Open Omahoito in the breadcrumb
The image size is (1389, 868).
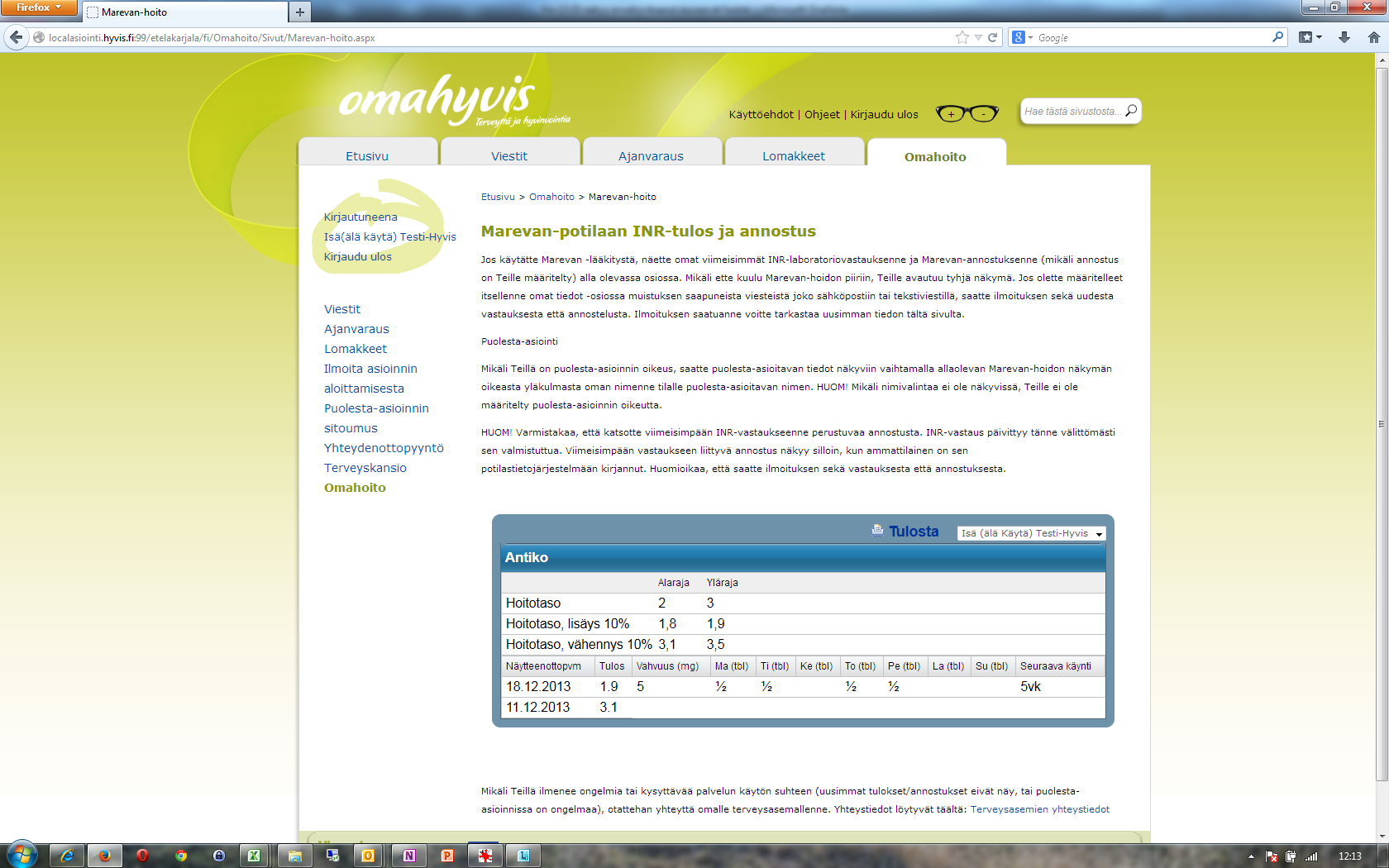[x=551, y=197]
